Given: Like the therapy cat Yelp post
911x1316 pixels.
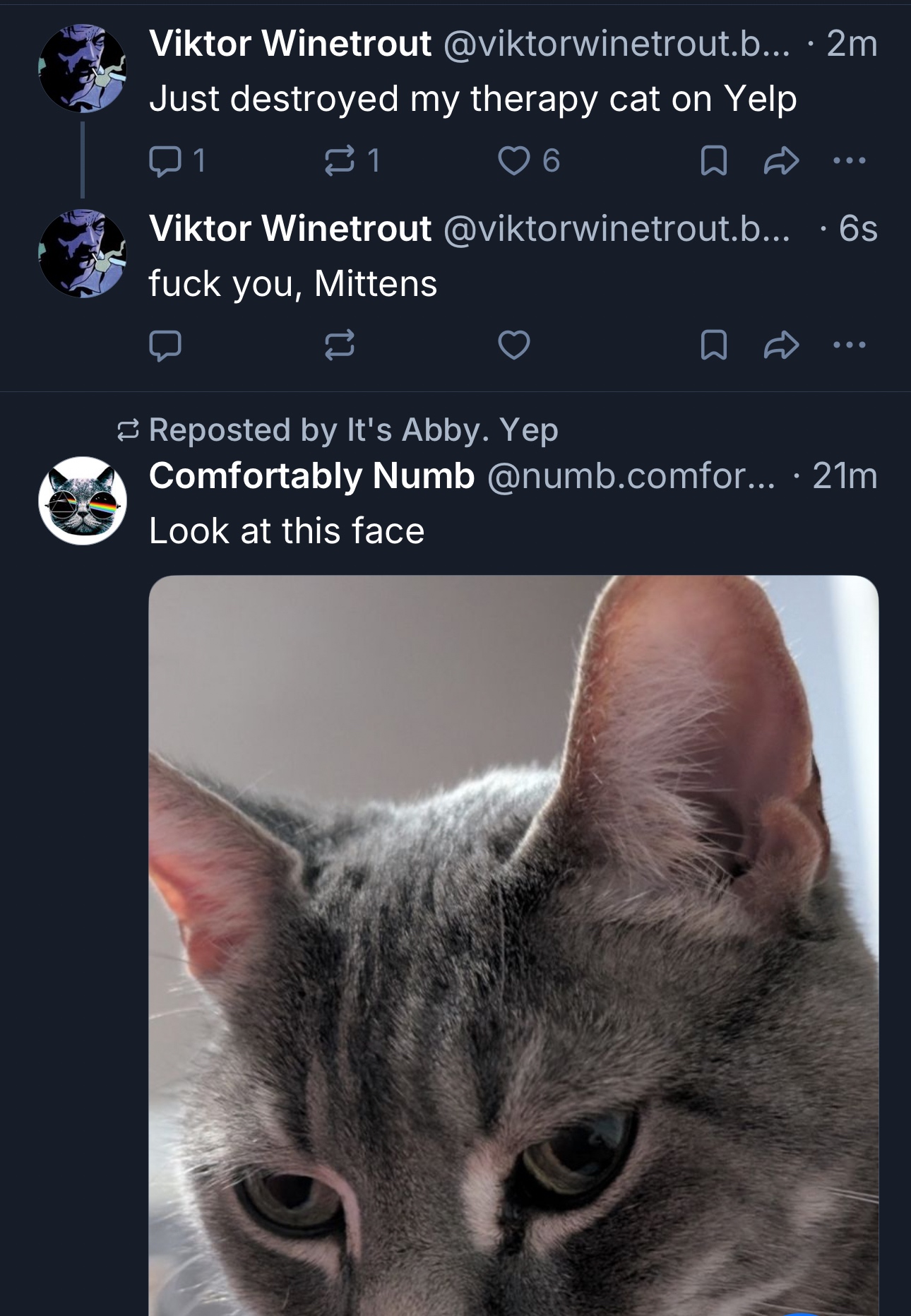Looking at the screenshot, I should (513, 161).
